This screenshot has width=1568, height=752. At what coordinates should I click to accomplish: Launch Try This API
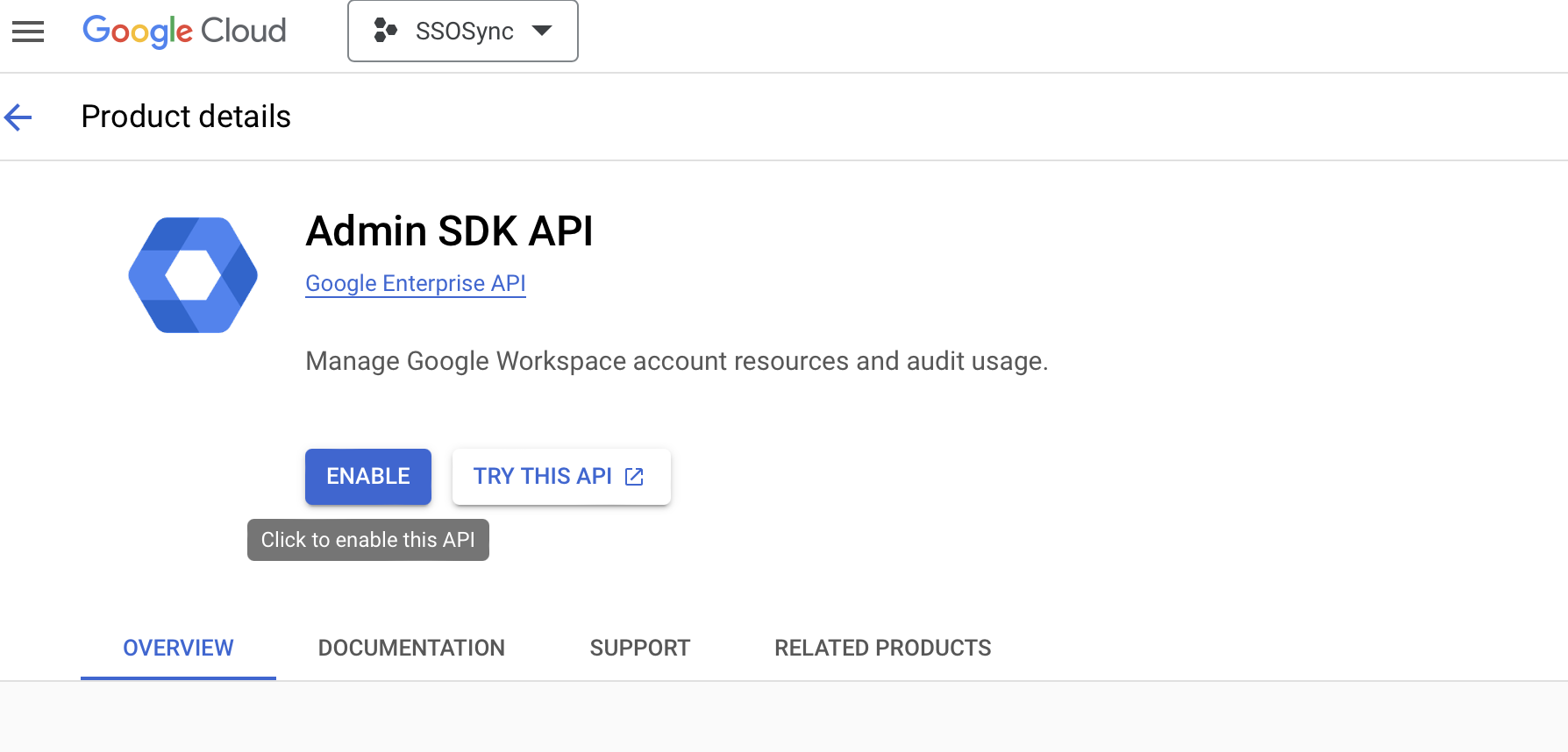click(x=543, y=477)
